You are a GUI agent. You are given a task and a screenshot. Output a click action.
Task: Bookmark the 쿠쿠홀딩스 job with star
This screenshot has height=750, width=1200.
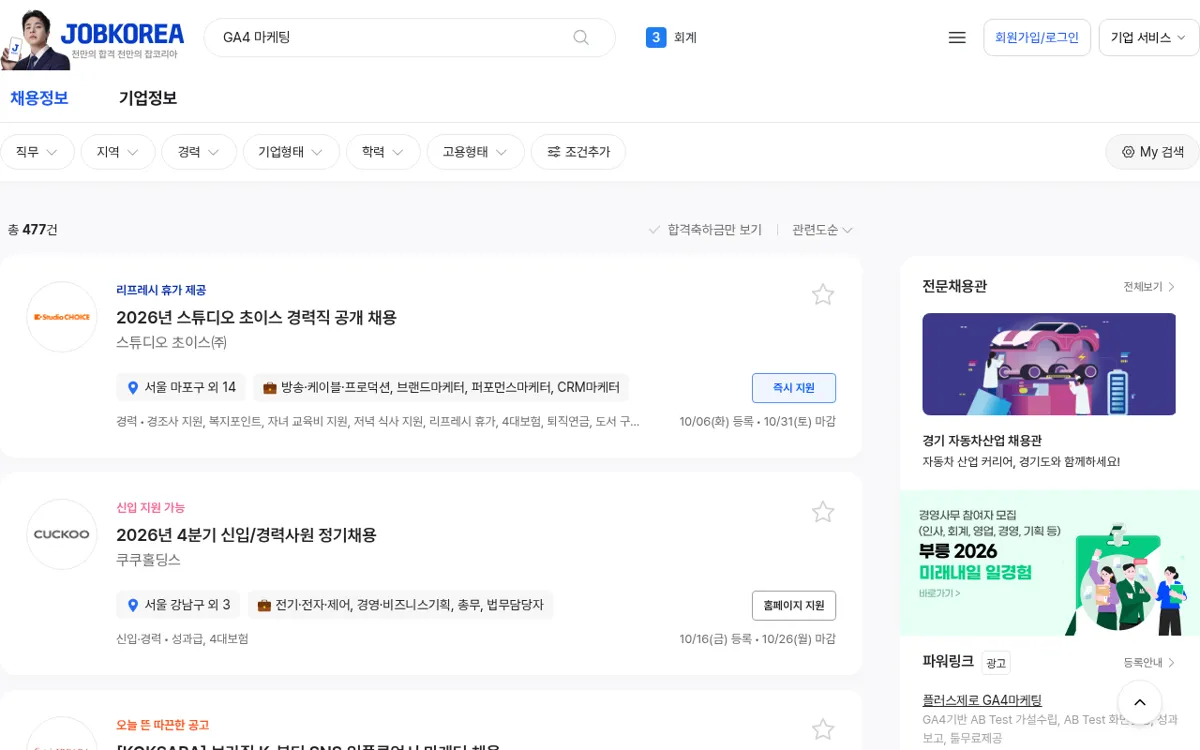tap(823, 512)
